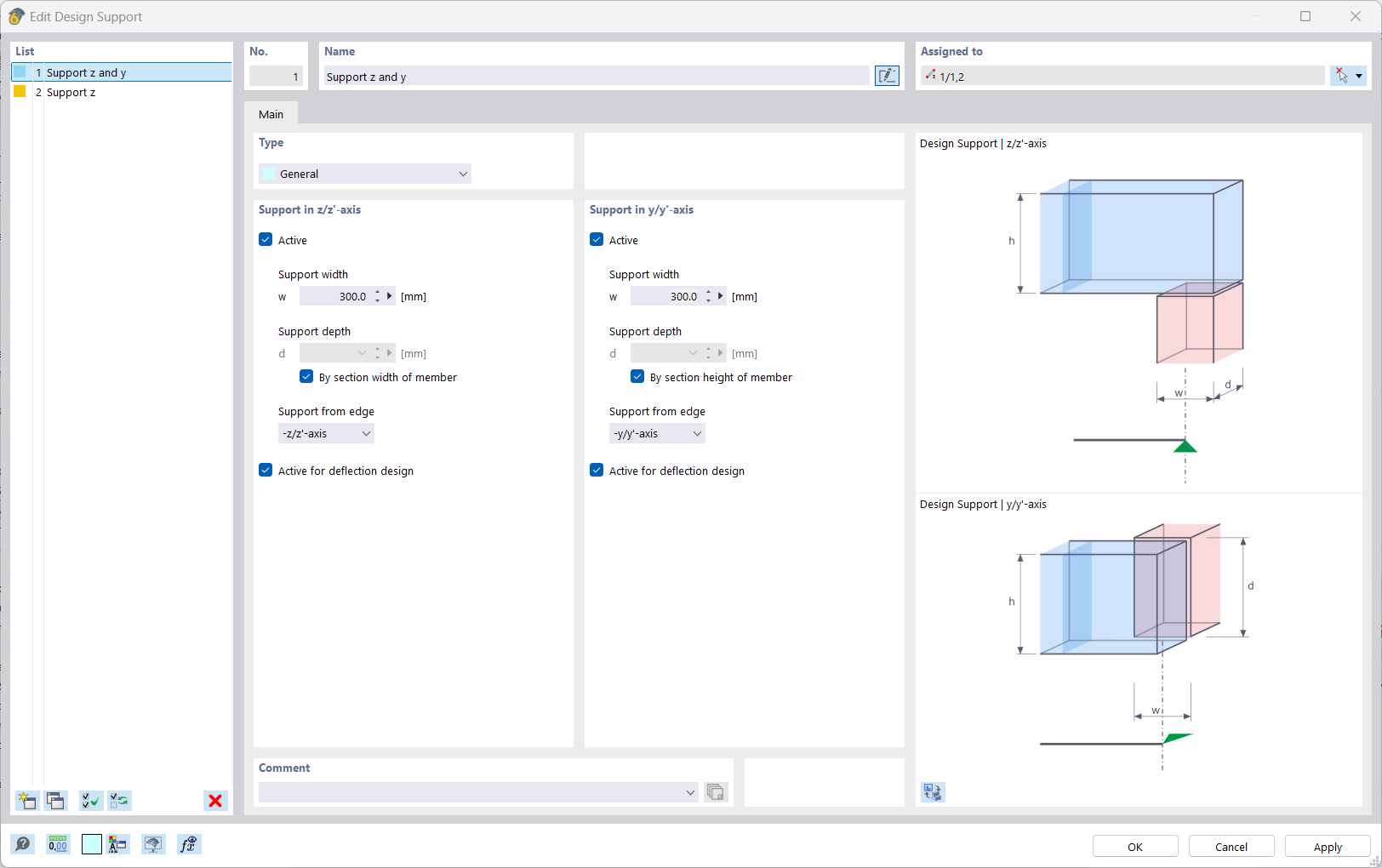Invert the design support selection
Image resolution: width=1382 pixels, height=868 pixels.
(x=119, y=800)
